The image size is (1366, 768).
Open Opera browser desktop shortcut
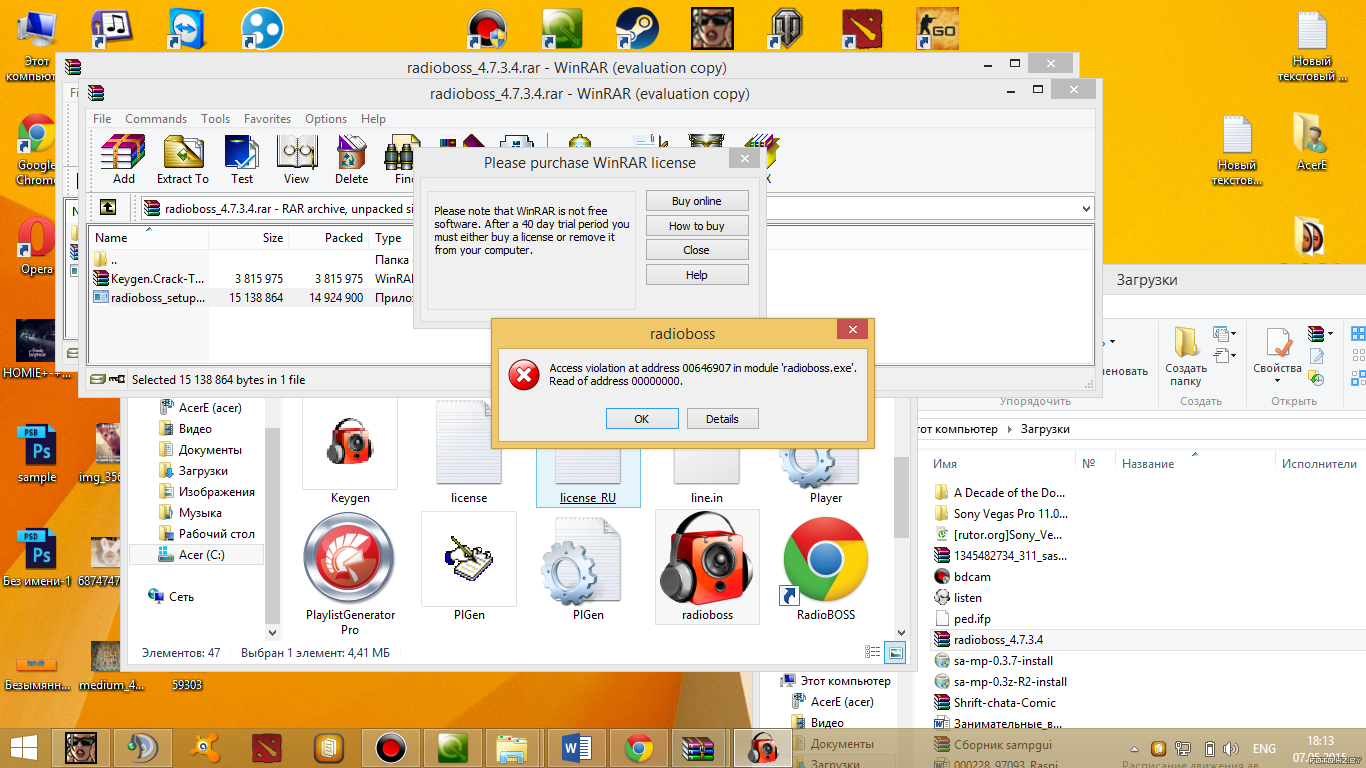[x=36, y=245]
